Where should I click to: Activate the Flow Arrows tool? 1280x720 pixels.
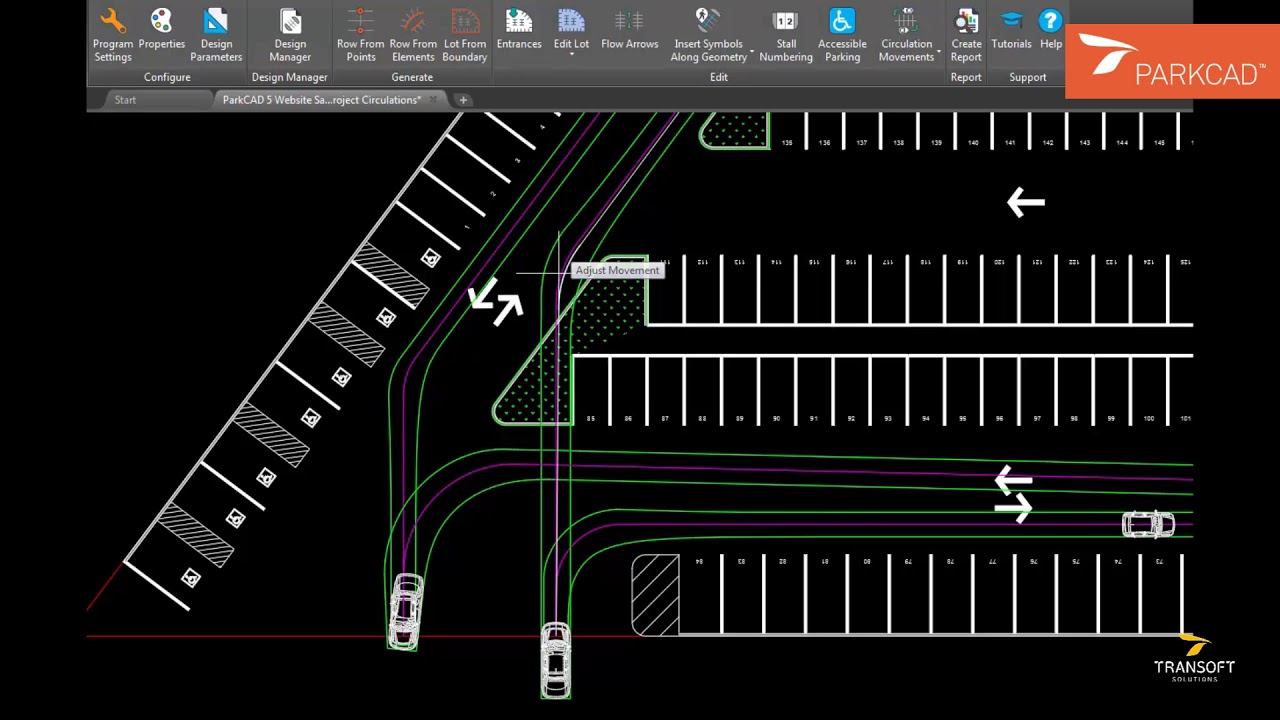(629, 30)
